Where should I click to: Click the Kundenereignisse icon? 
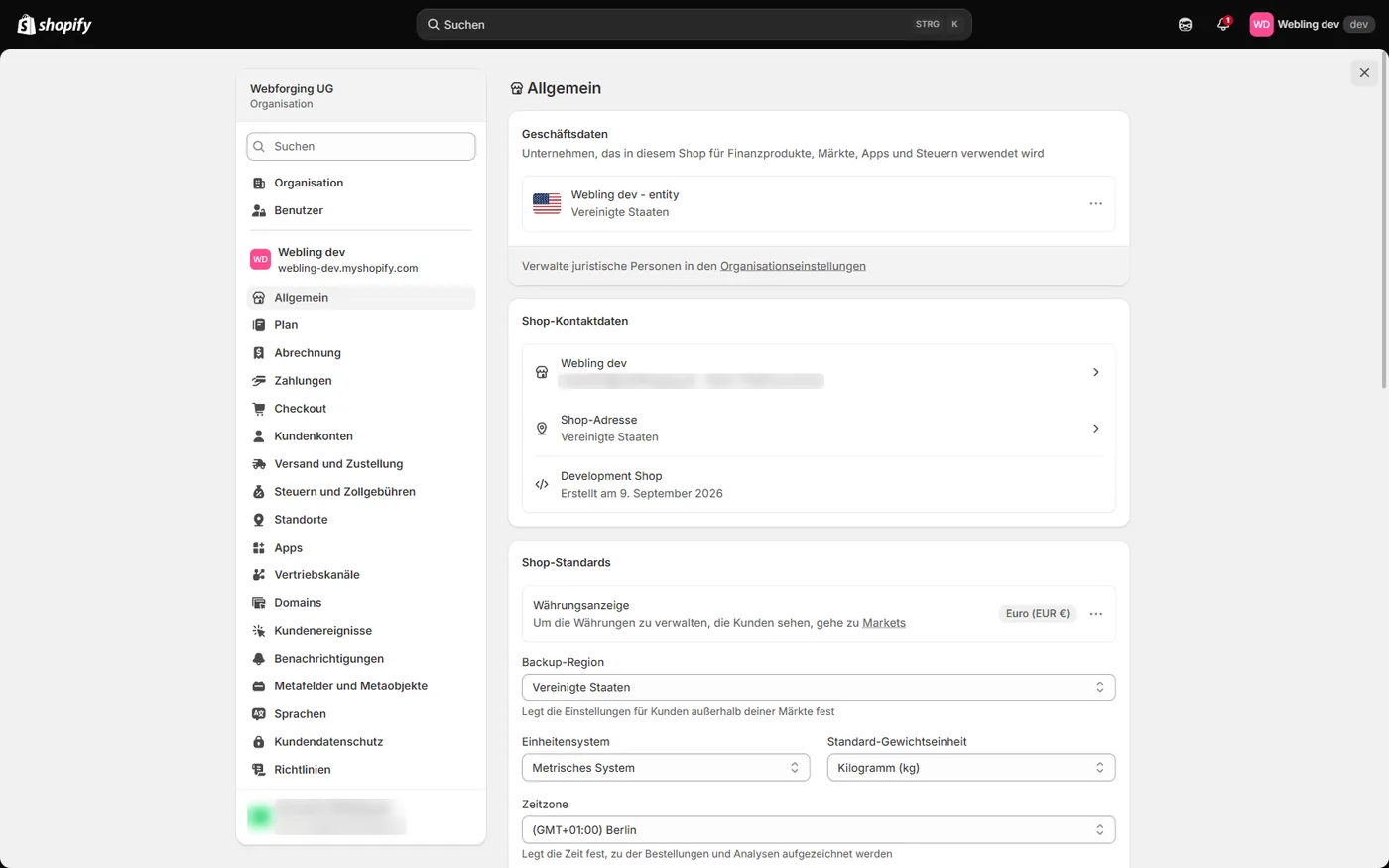259,631
